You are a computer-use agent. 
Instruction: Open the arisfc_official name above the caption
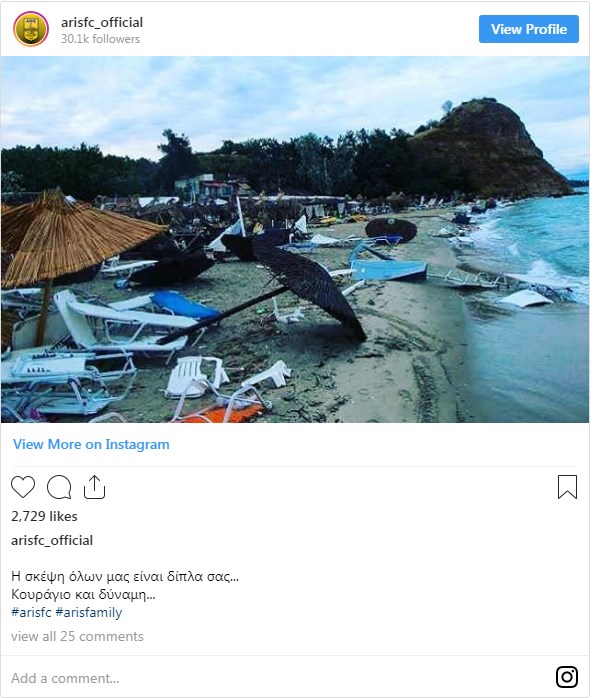coord(52,540)
